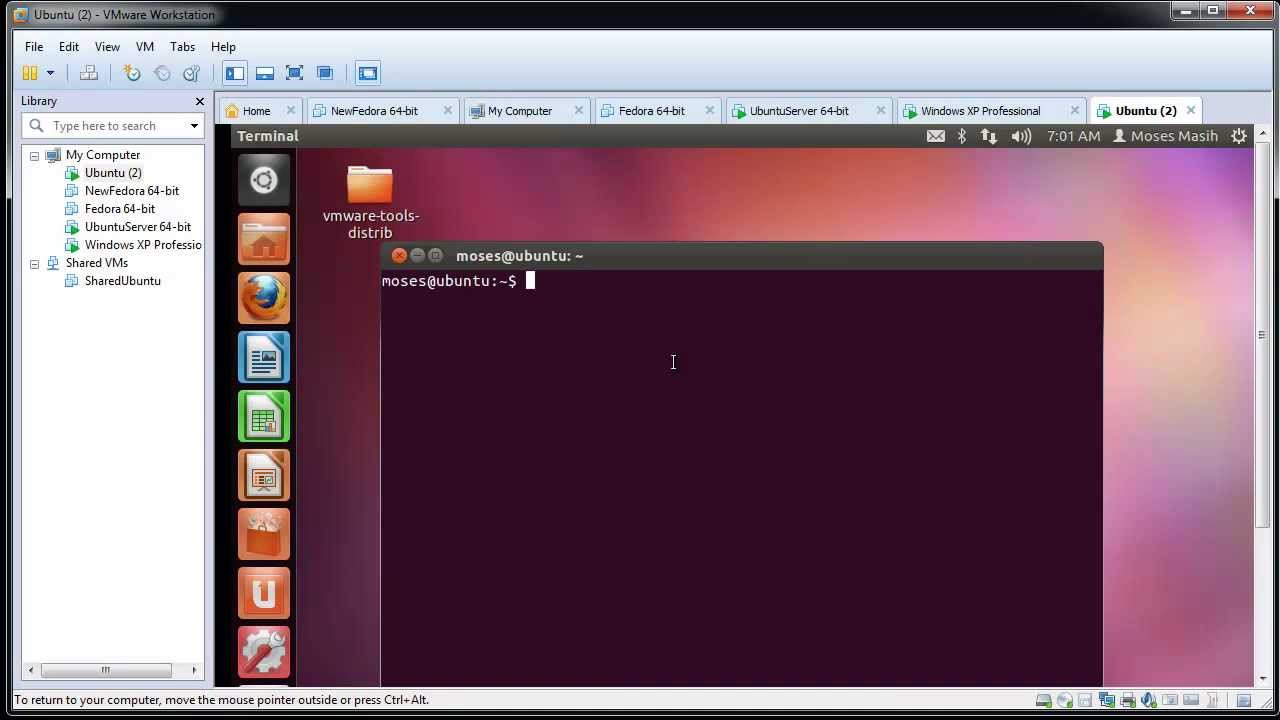Toggle the thumbnail bar view button
The width and height of the screenshot is (1280, 720).
tap(265, 73)
